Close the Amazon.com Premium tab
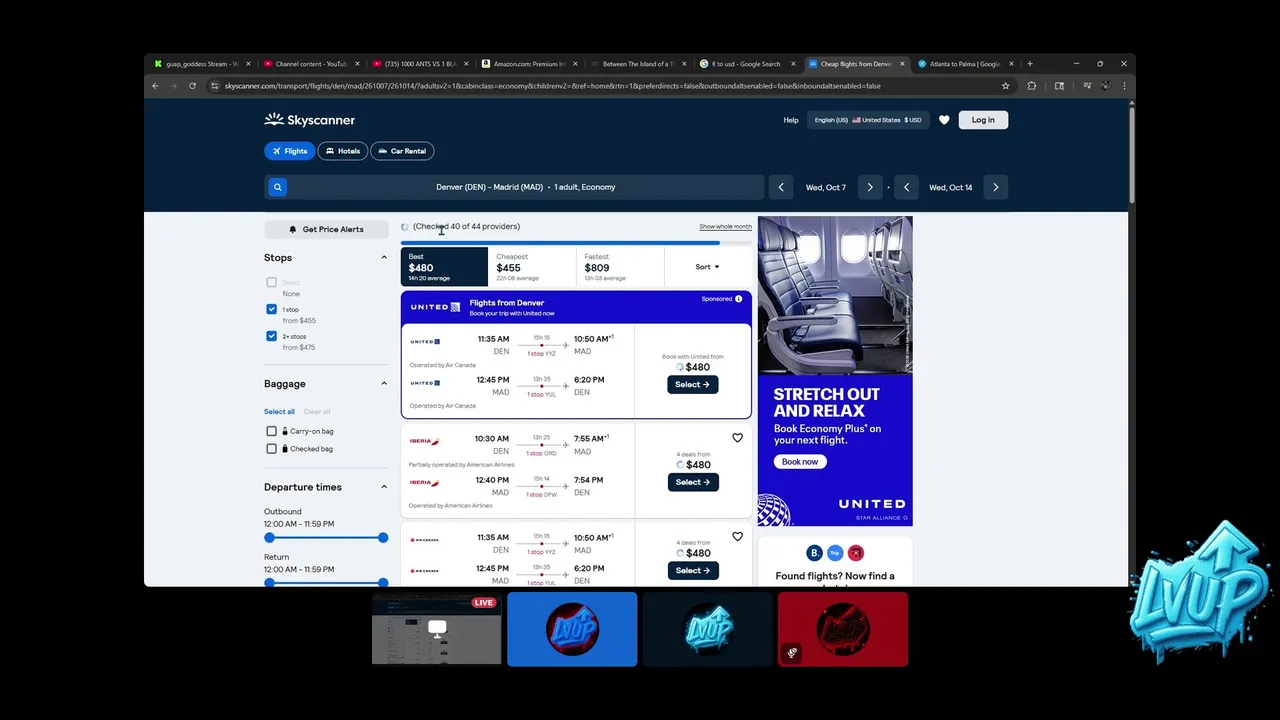The height and width of the screenshot is (720, 1280). point(575,64)
